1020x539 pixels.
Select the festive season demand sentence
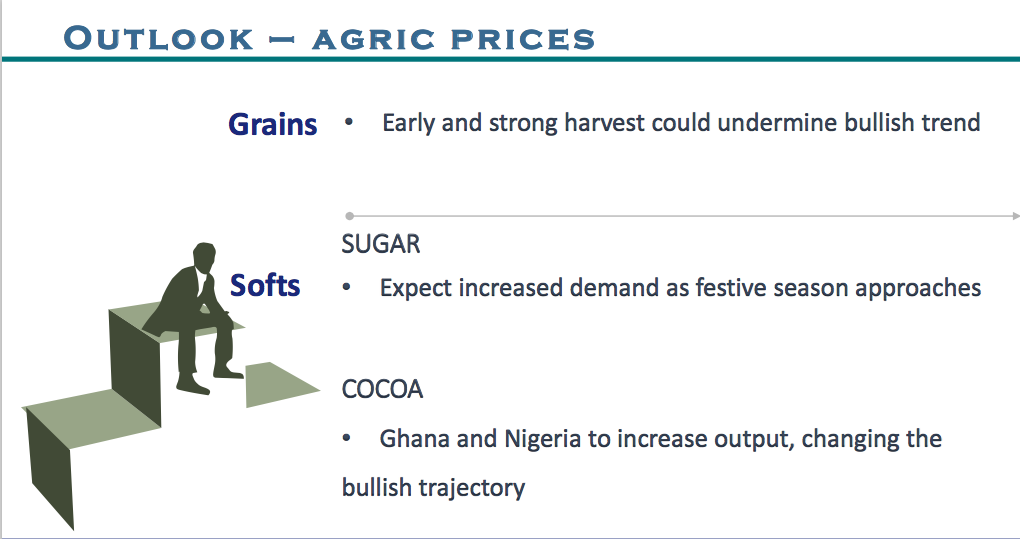pos(680,288)
